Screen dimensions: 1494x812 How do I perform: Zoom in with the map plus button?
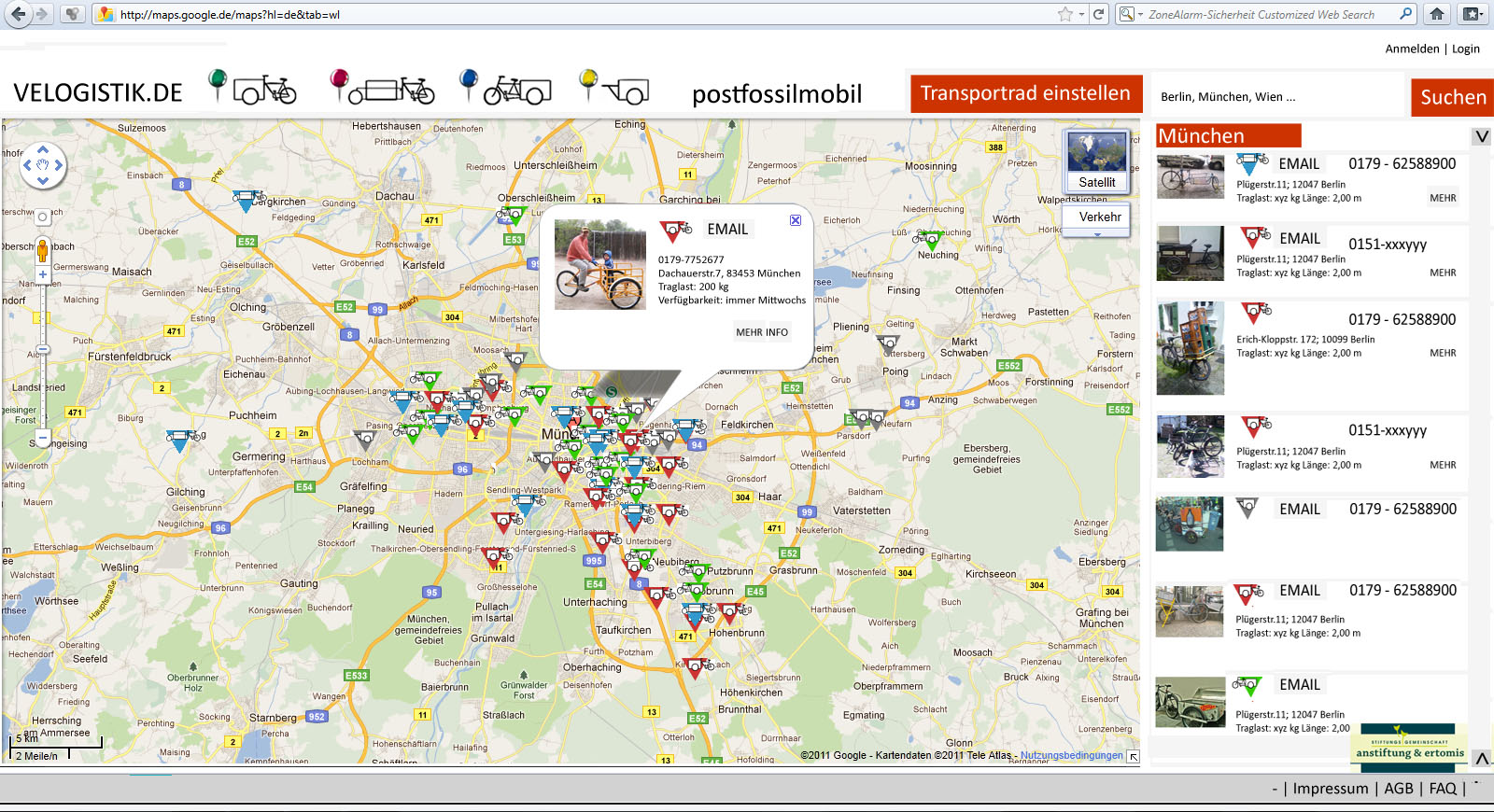coord(43,274)
